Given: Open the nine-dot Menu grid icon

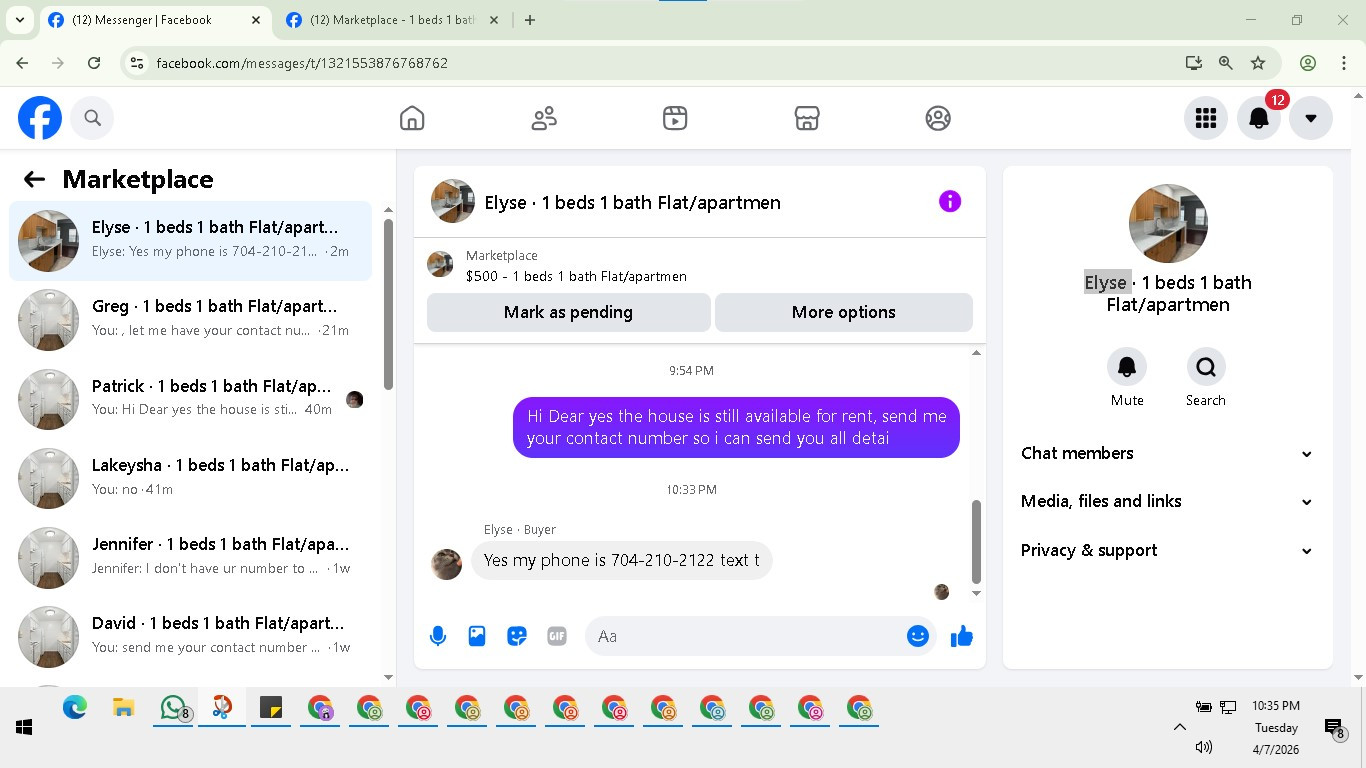Looking at the screenshot, I should tap(1206, 118).
